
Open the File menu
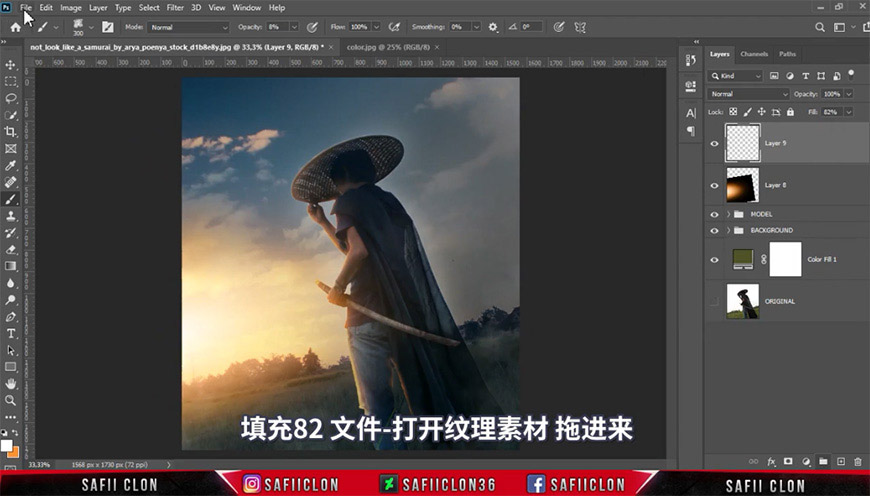pyautogui.click(x=26, y=8)
